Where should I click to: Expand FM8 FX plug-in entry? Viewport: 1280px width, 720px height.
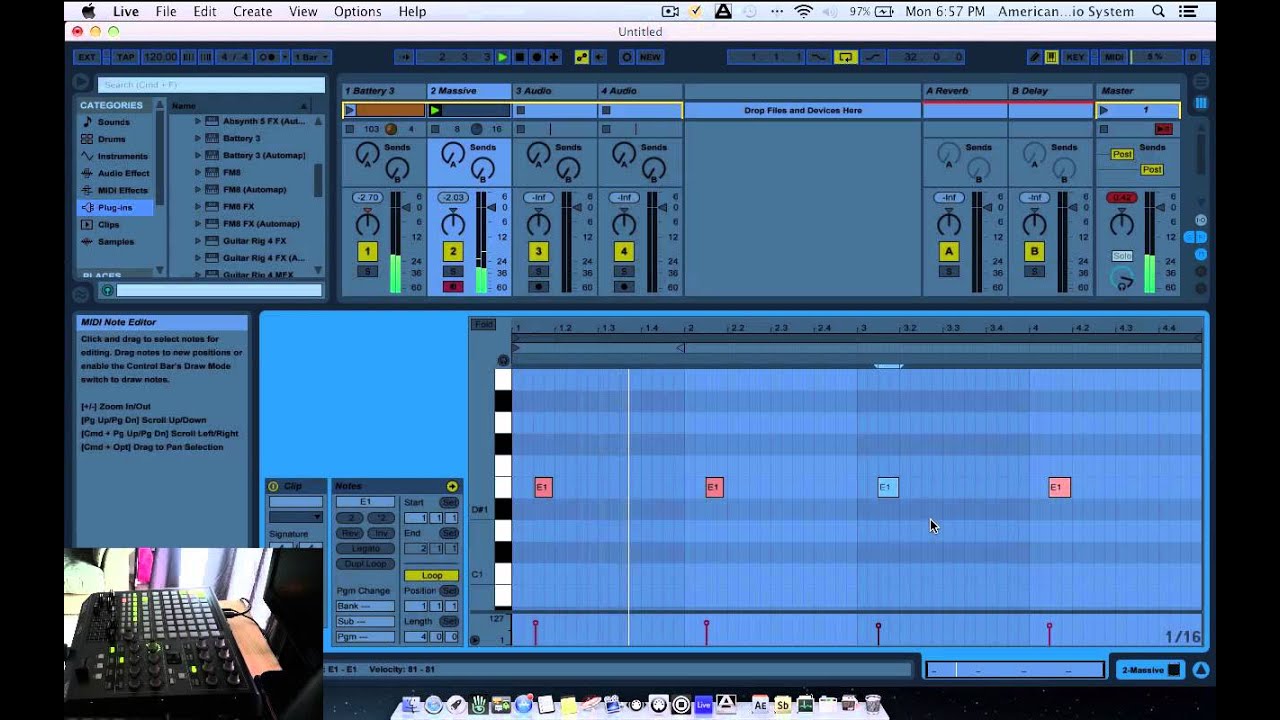click(x=198, y=206)
